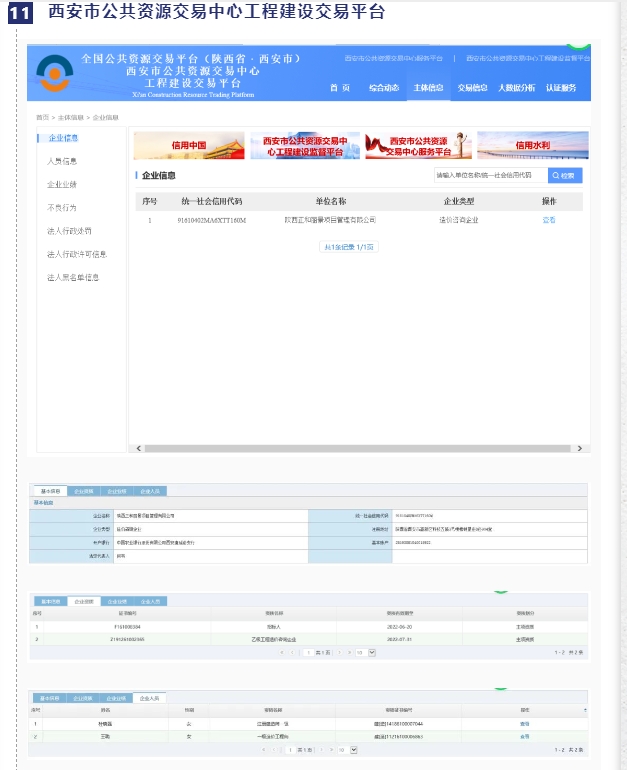Switch to 企业人员 tab above 基本信息 form

click(150, 491)
